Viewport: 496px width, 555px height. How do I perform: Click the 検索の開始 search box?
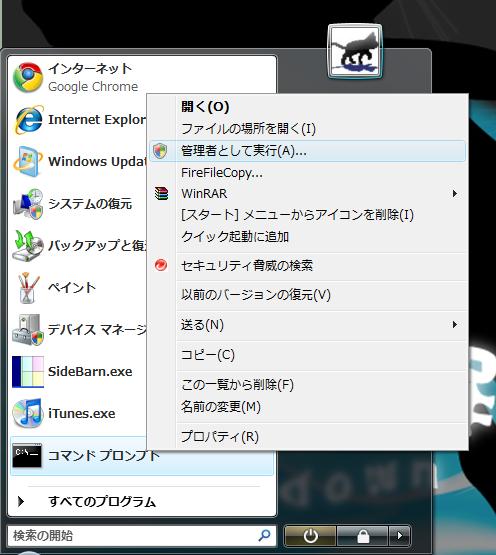coord(142,535)
